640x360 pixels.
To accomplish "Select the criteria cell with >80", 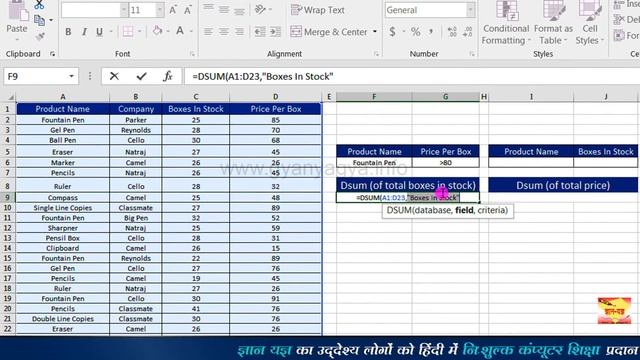I will pyautogui.click(x=445, y=162).
